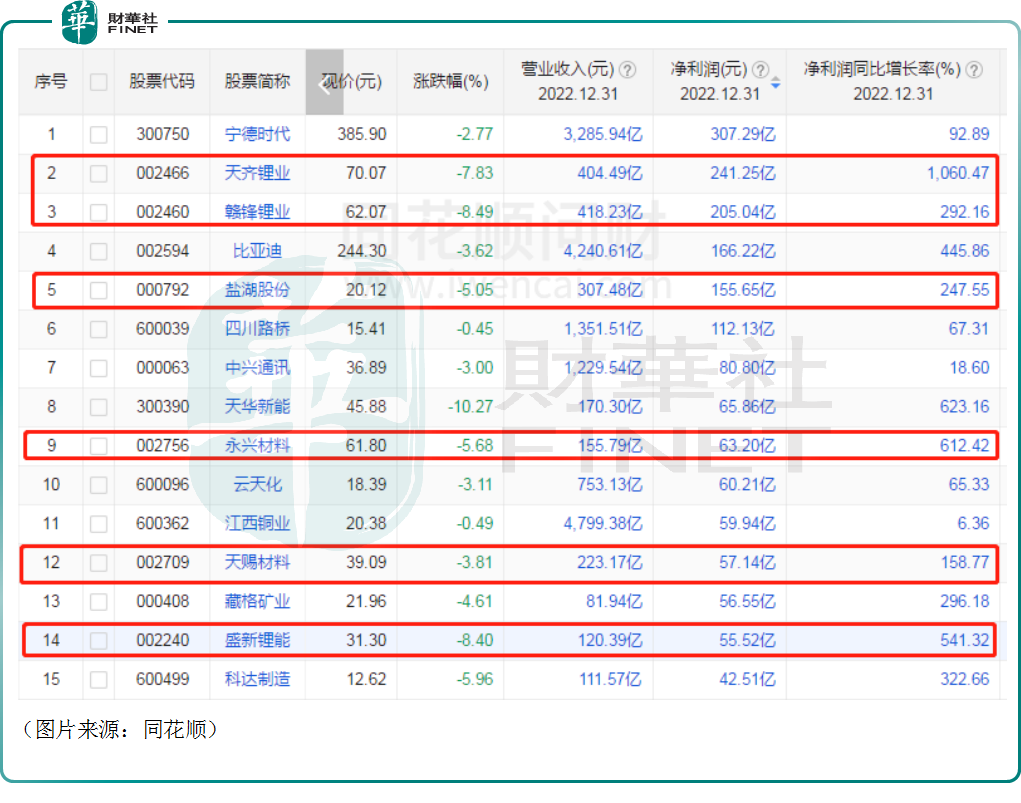Select the checkbox for 永兴材料
The image size is (1021, 803).
98,446
